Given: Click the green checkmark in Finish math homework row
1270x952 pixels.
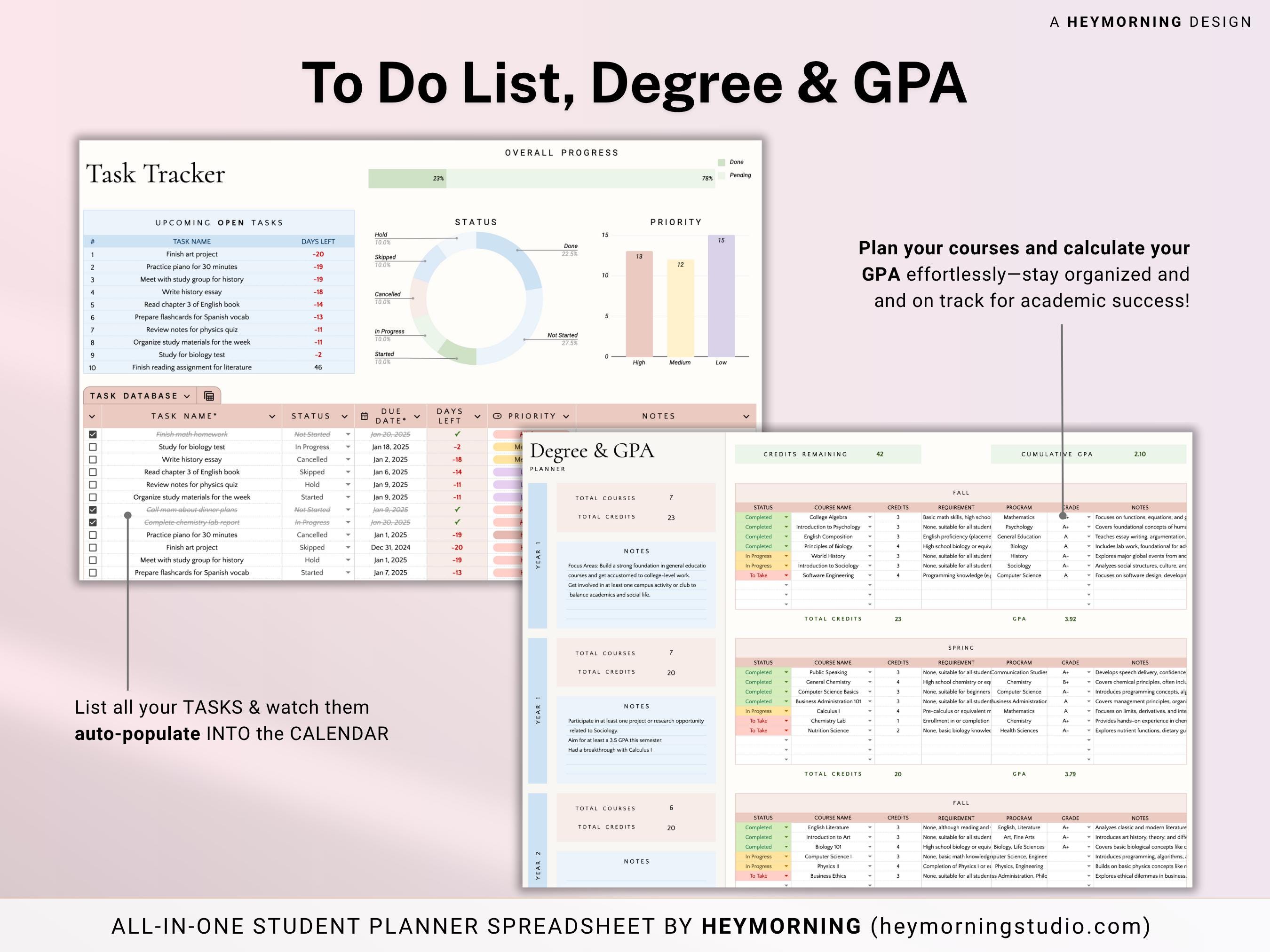Looking at the screenshot, I should point(457,434).
